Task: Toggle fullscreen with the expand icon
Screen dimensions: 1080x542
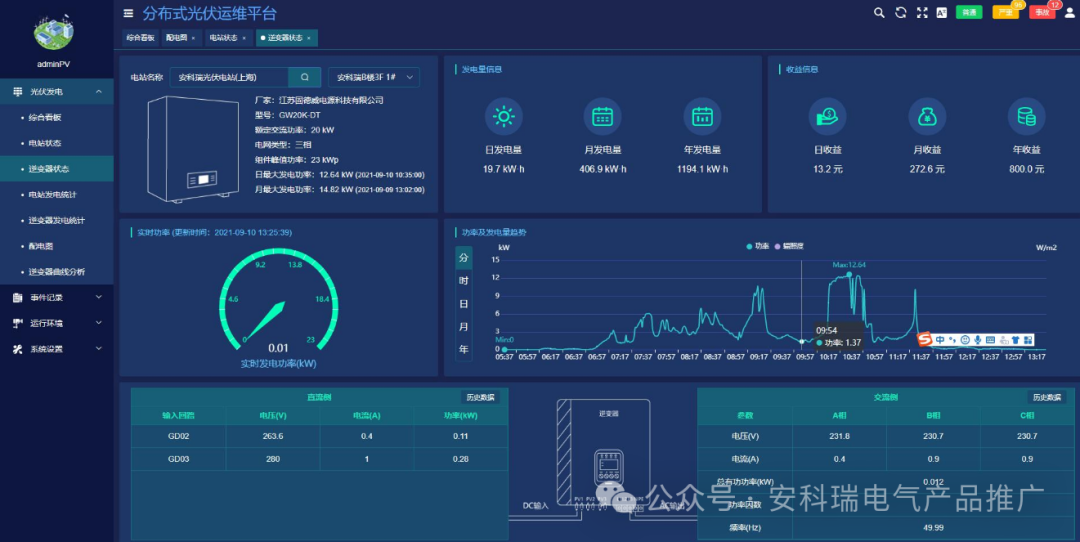Action: (922, 12)
